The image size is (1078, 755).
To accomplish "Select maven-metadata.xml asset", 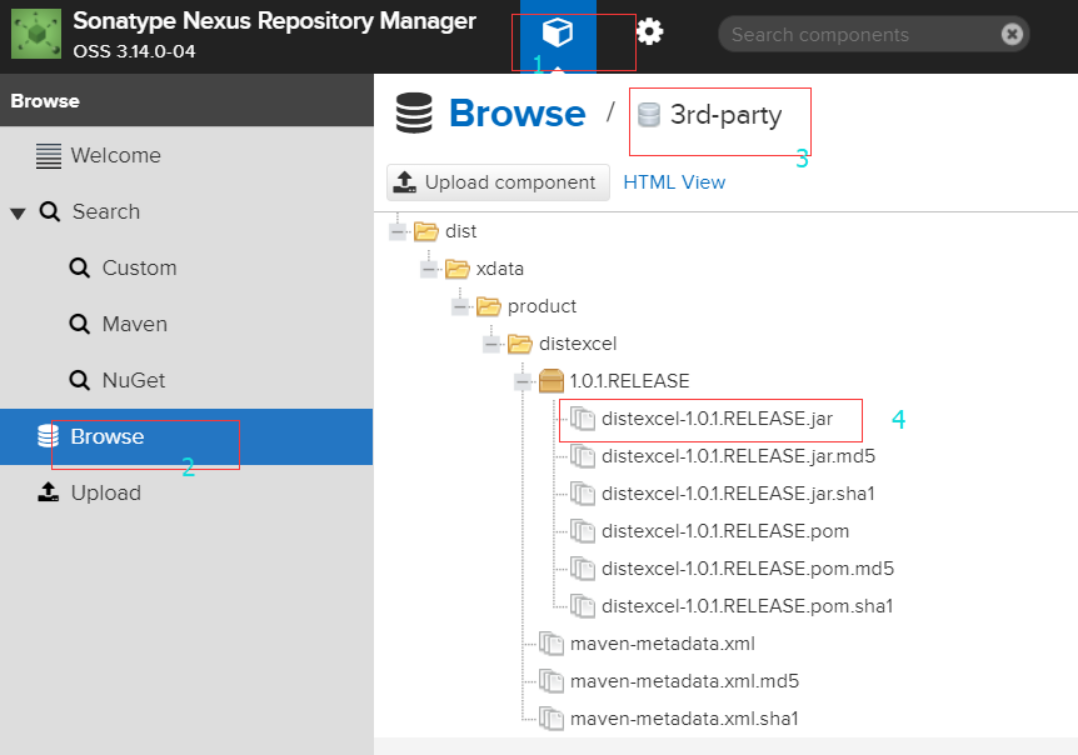I will click(662, 644).
